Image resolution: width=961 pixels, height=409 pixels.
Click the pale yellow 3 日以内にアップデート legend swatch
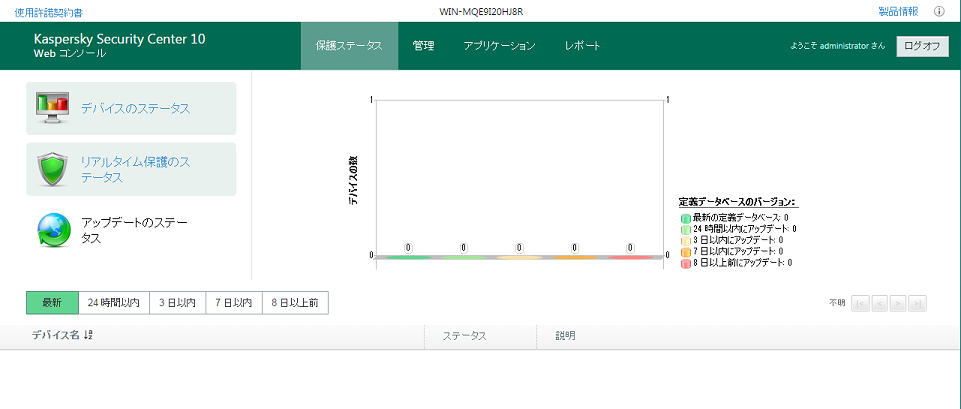click(x=686, y=240)
